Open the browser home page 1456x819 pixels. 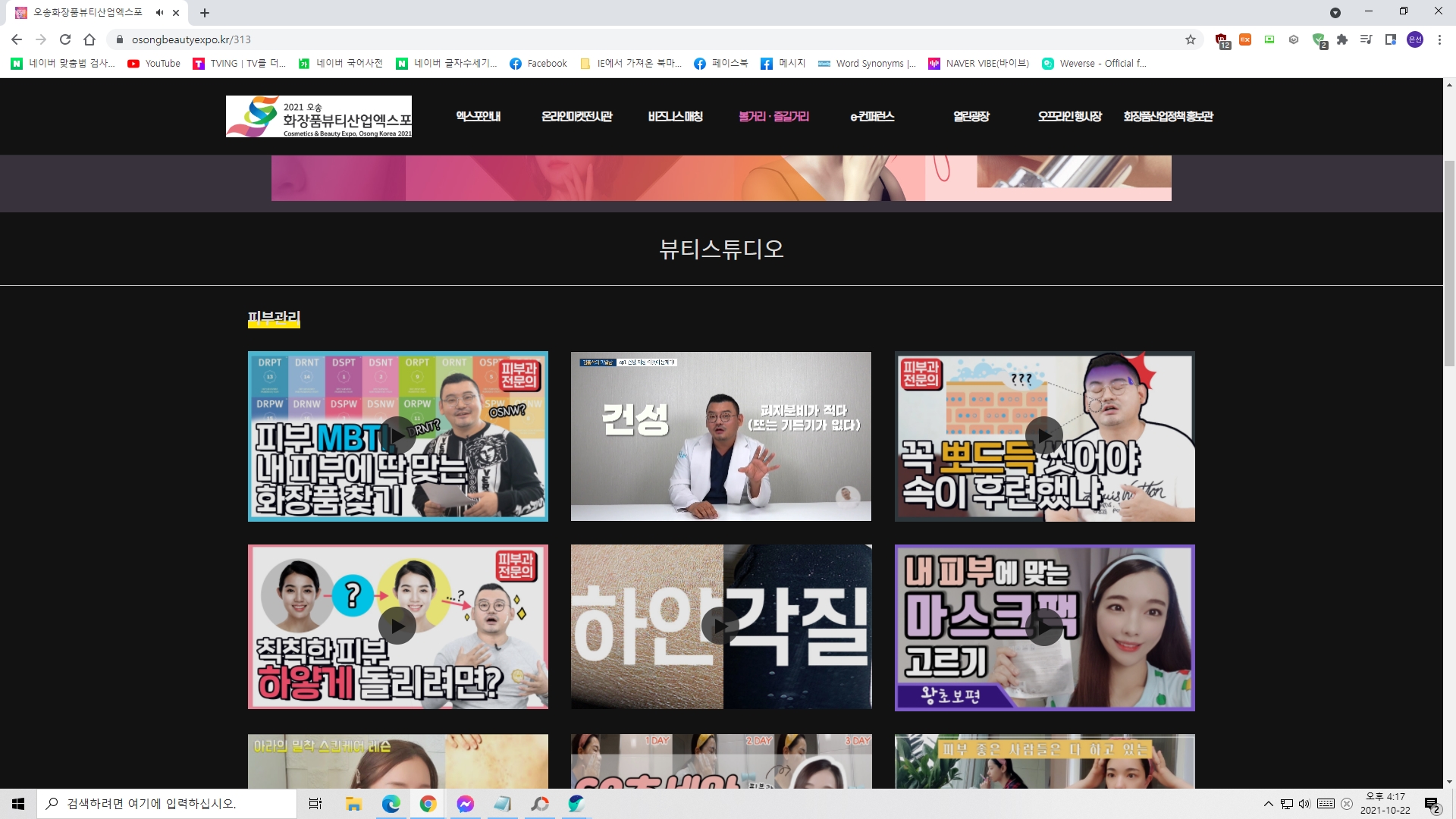89,39
